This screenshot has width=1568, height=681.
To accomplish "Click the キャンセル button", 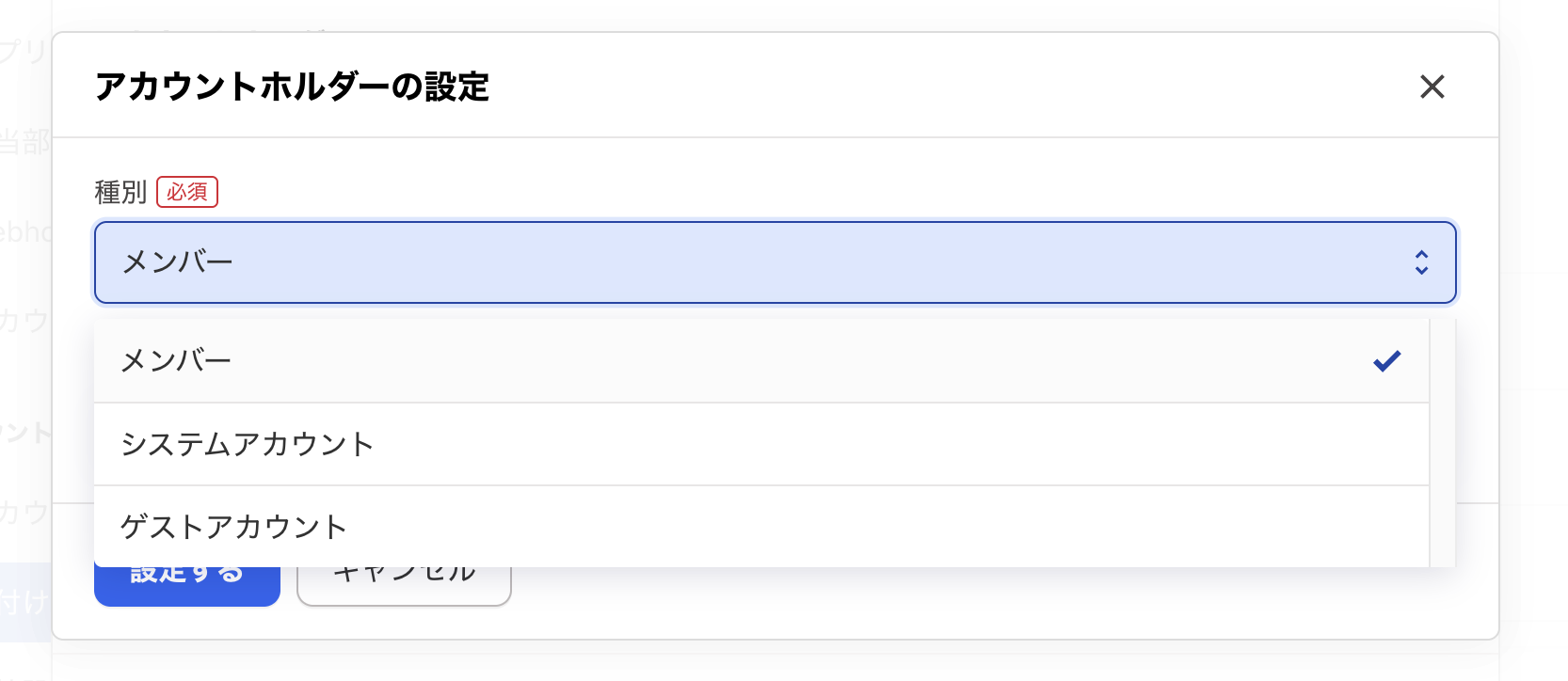I will pos(404,585).
